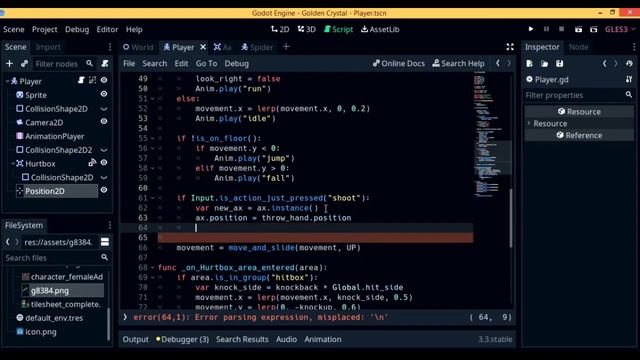The width and height of the screenshot is (640, 360).
Task: Switch to the World scene tab
Action: coord(138,47)
